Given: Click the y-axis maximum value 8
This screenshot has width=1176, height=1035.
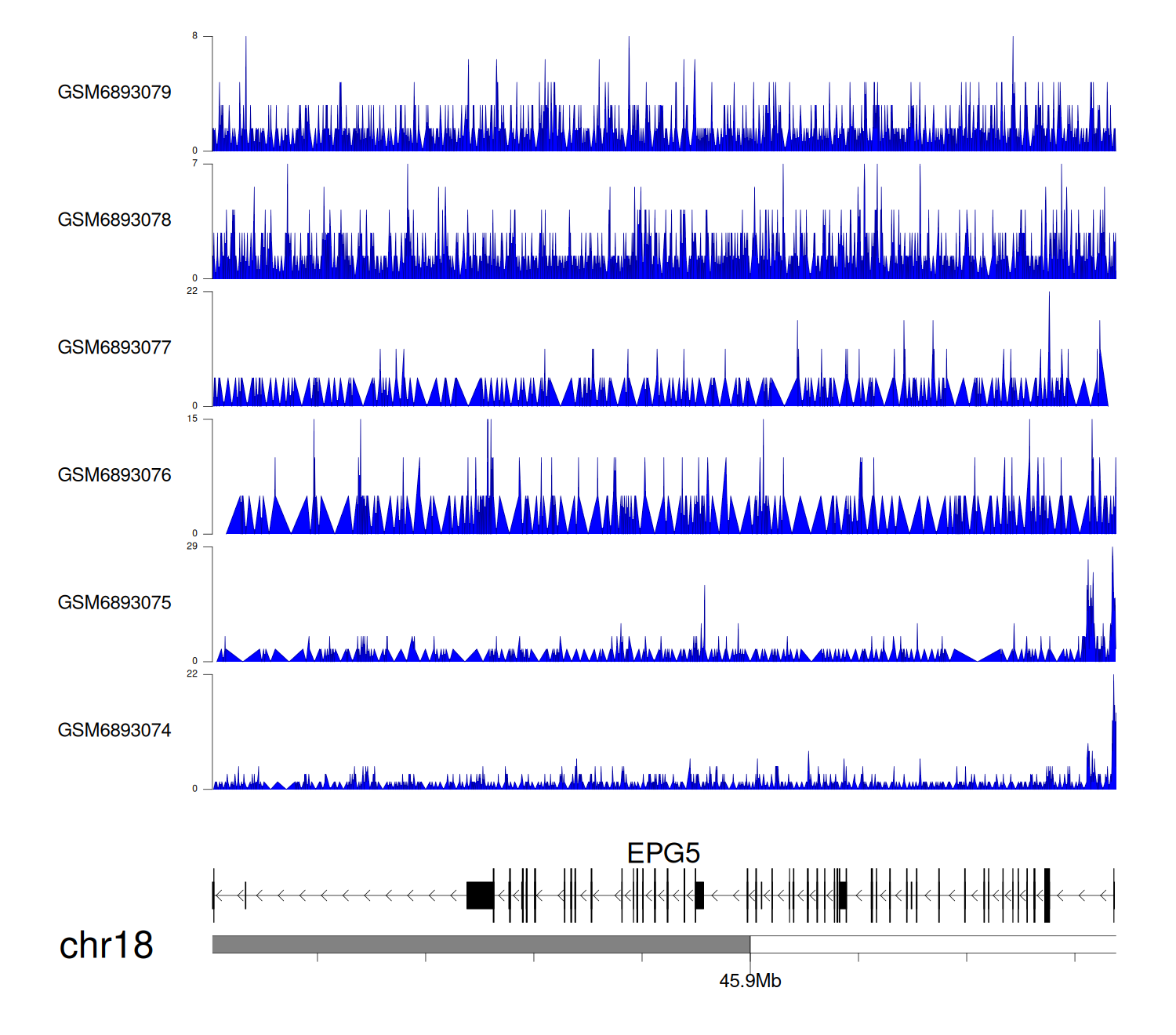Looking at the screenshot, I should click(x=195, y=36).
